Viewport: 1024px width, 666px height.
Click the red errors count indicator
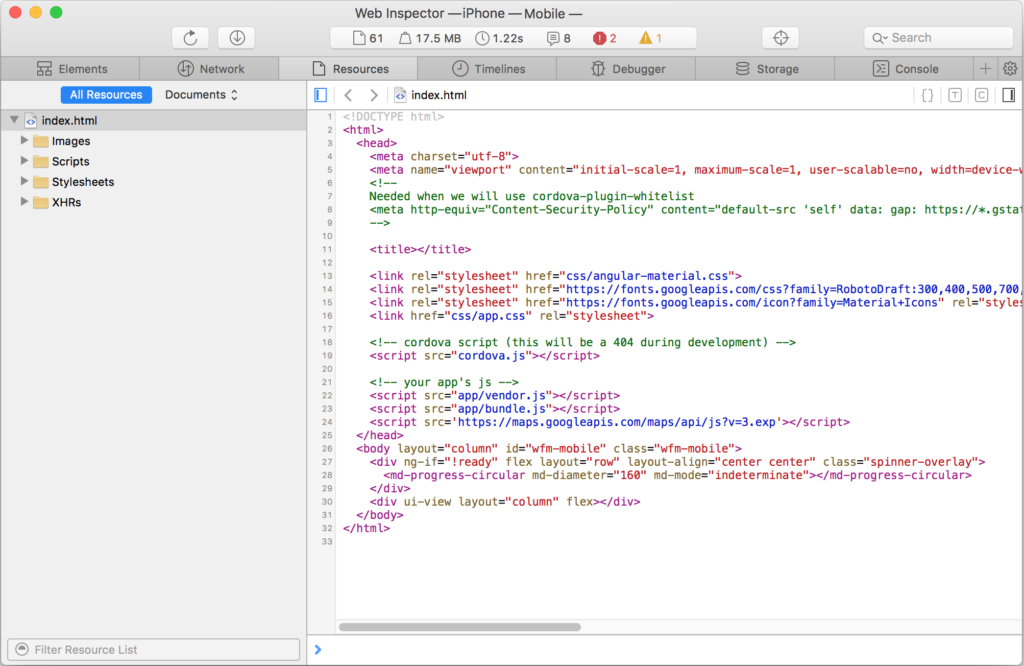(604, 38)
